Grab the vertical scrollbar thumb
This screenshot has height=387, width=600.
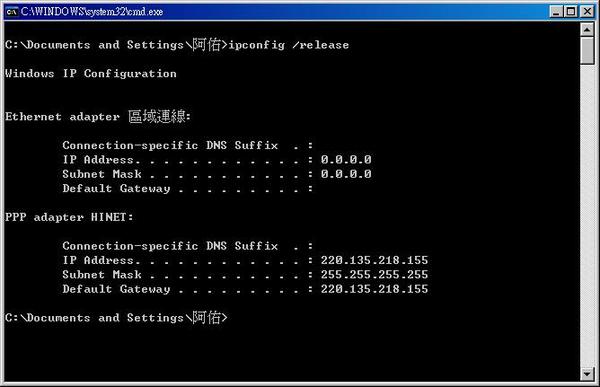(587, 51)
